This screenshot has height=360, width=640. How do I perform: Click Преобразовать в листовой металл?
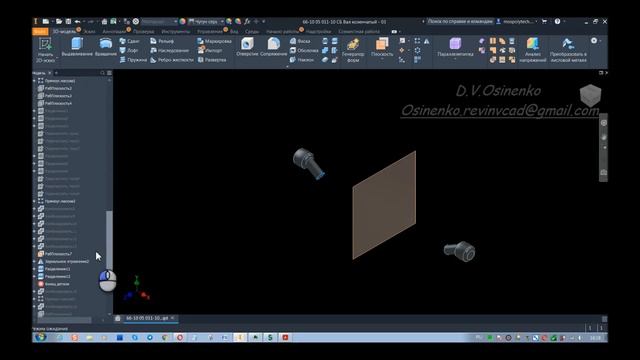pyautogui.click(x=568, y=50)
